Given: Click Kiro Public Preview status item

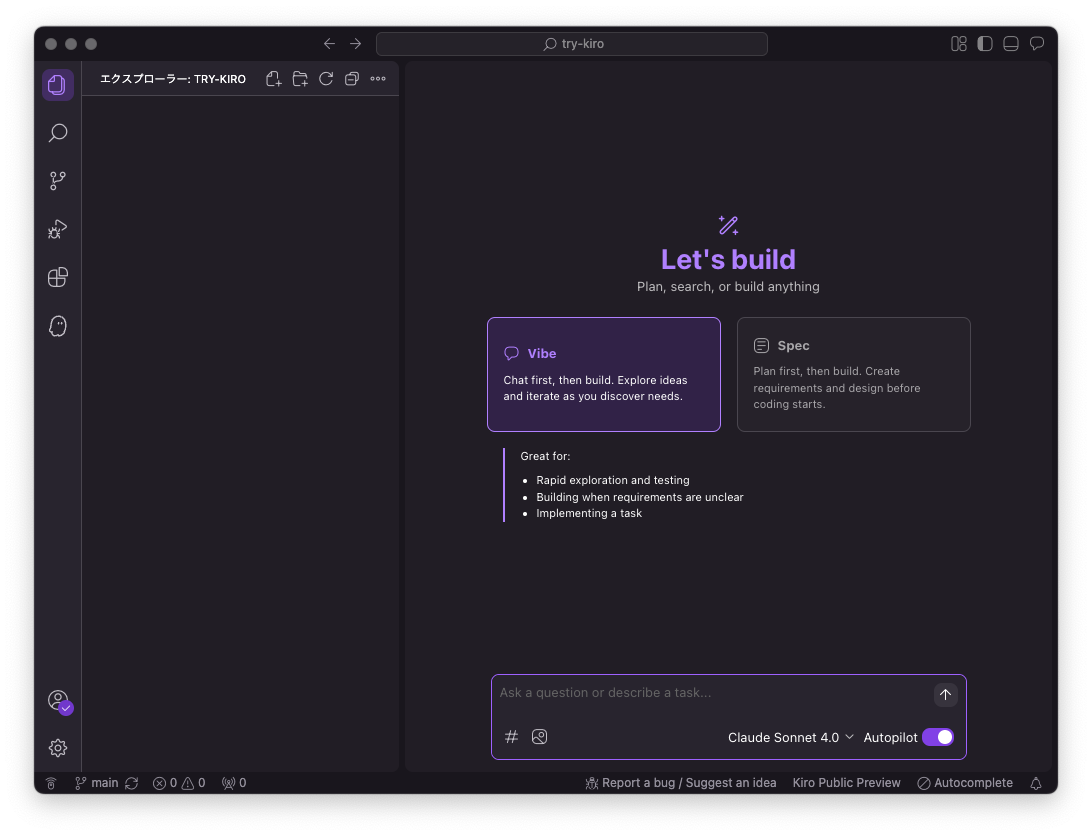Looking at the screenshot, I should pyautogui.click(x=846, y=783).
